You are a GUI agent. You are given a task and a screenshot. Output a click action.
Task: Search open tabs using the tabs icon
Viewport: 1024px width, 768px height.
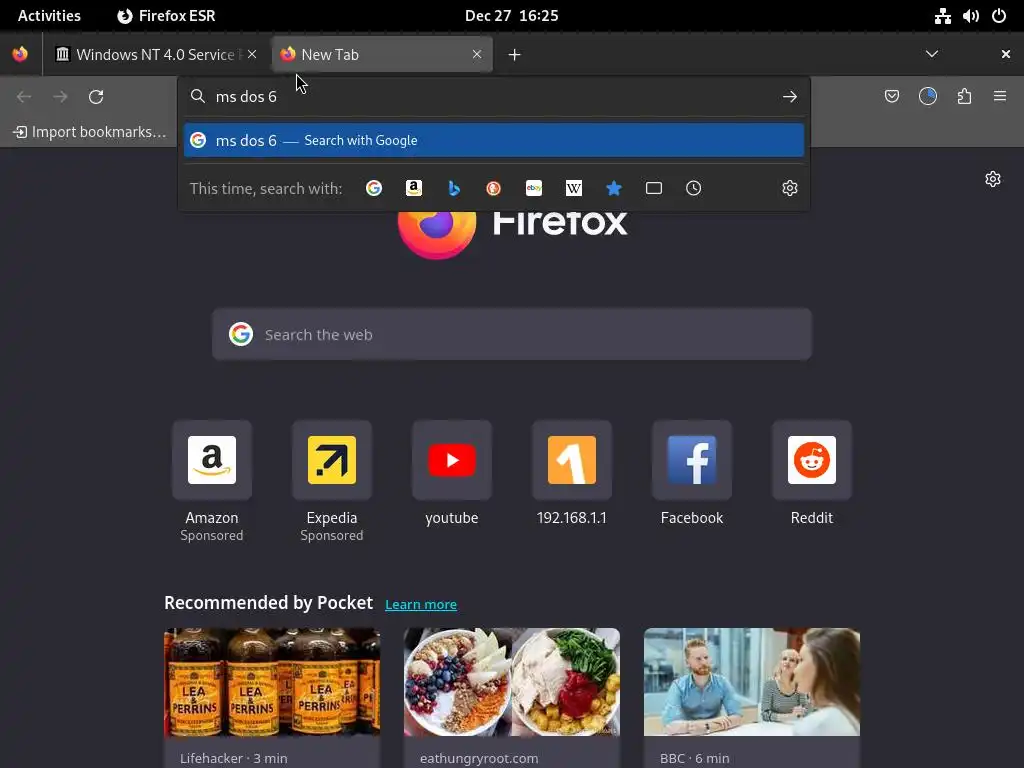654,188
